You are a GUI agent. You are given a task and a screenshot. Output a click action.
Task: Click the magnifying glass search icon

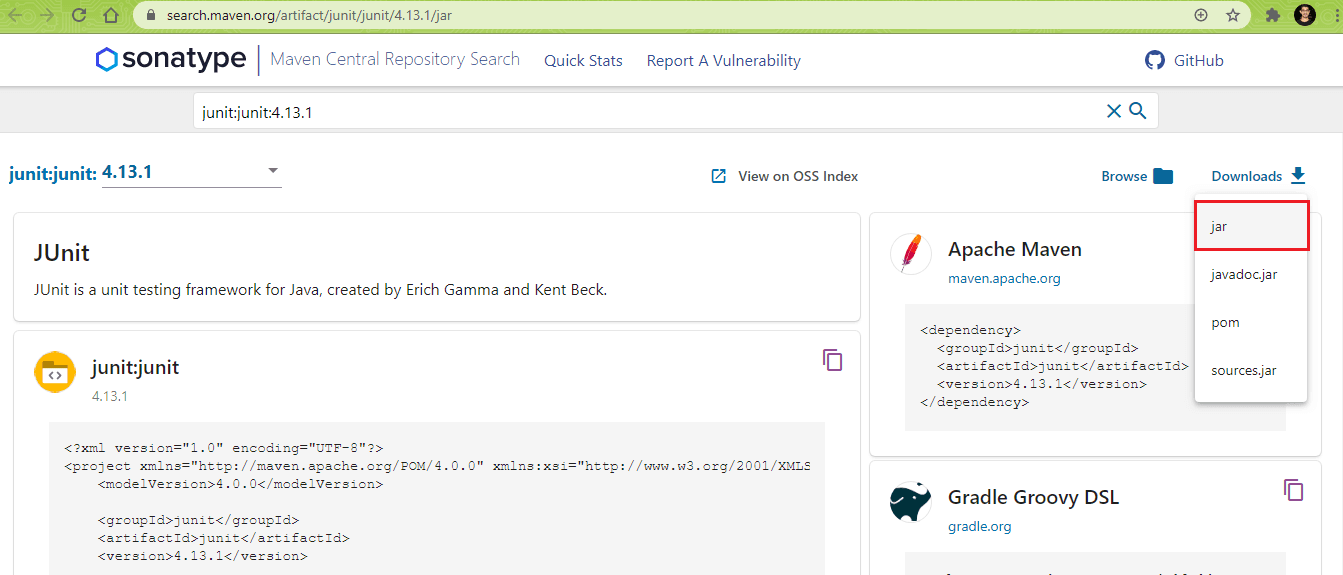point(1137,111)
